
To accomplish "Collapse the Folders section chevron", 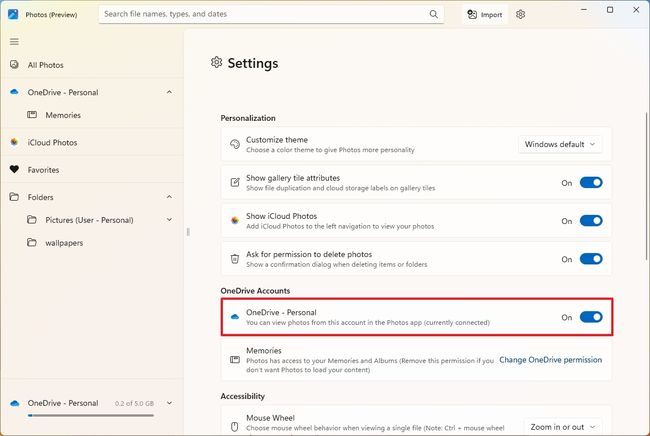I will point(169,197).
